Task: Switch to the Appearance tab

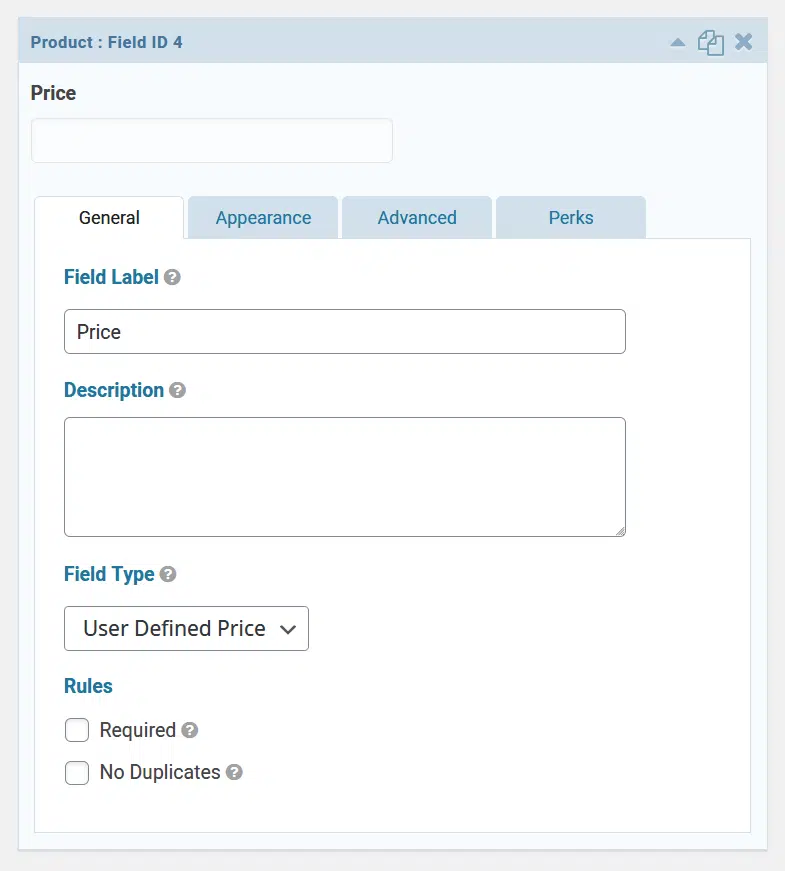Action: tap(263, 217)
